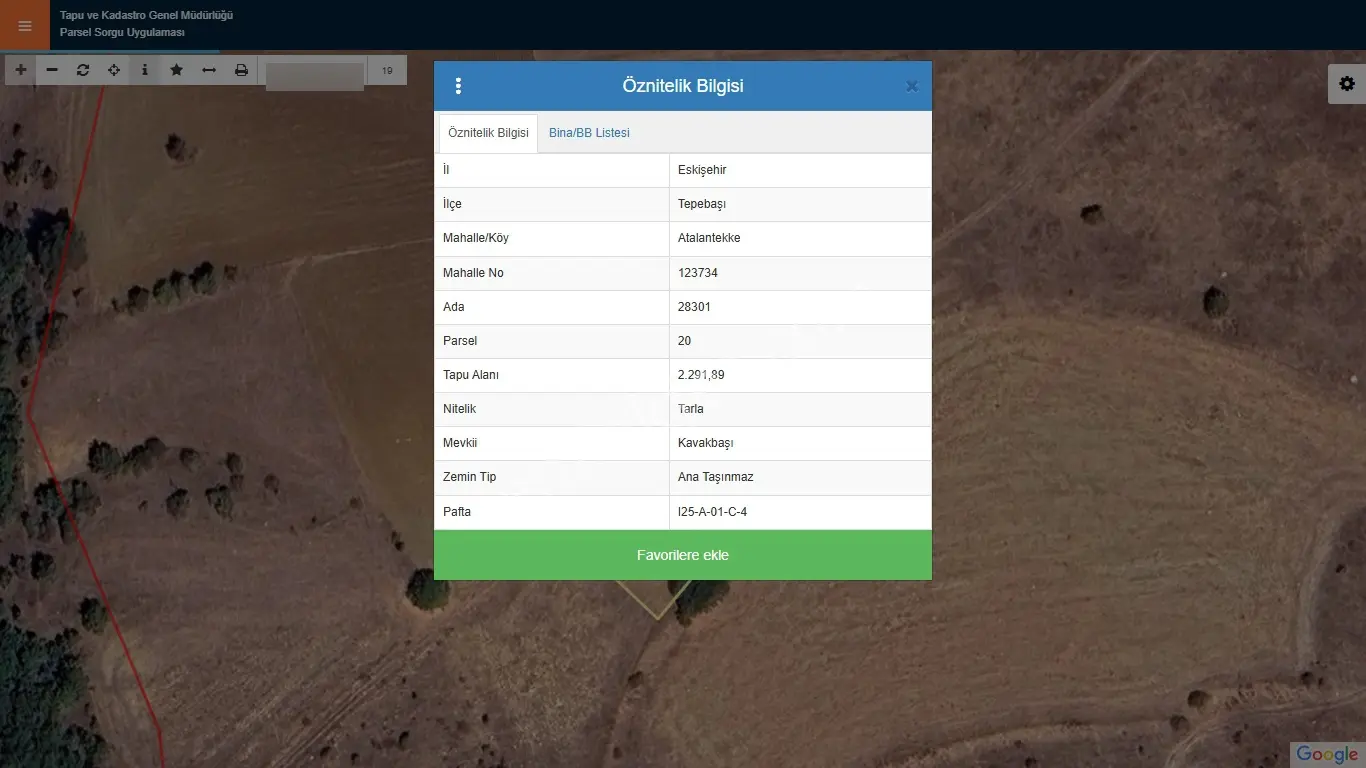Click the Tapu Alanı label

point(471,375)
